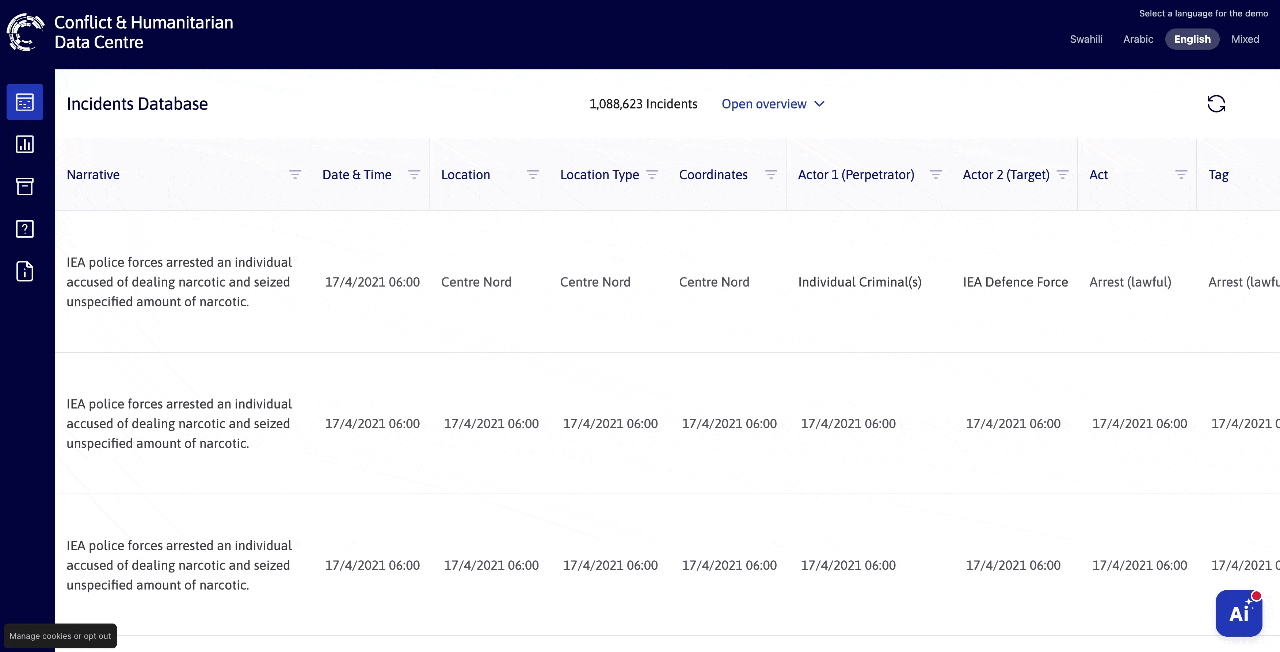Select the English language tab

[x=1192, y=39]
